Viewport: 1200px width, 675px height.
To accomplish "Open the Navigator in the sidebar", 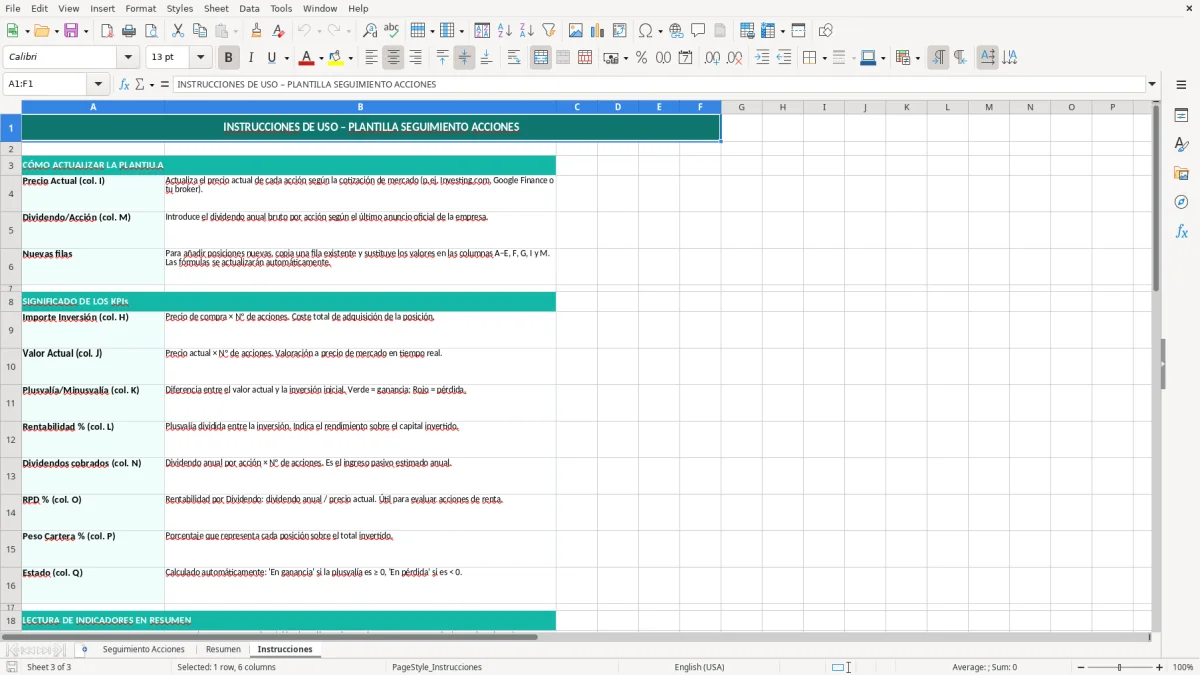I will point(1181,202).
